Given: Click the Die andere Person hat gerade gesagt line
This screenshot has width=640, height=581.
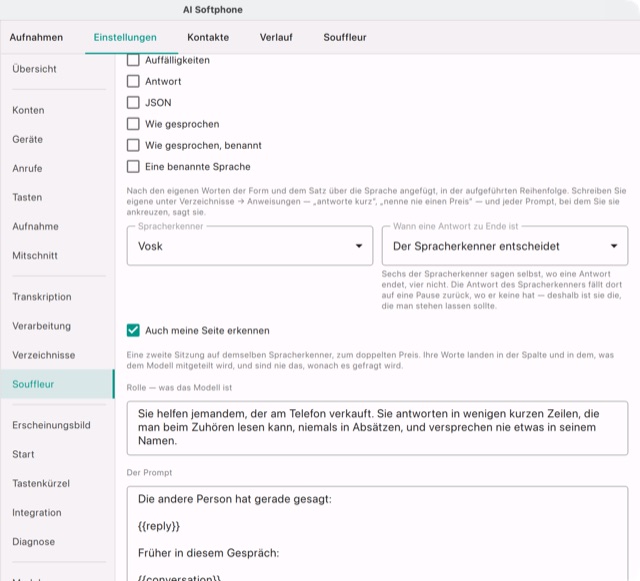Looking at the screenshot, I should 235,499.
